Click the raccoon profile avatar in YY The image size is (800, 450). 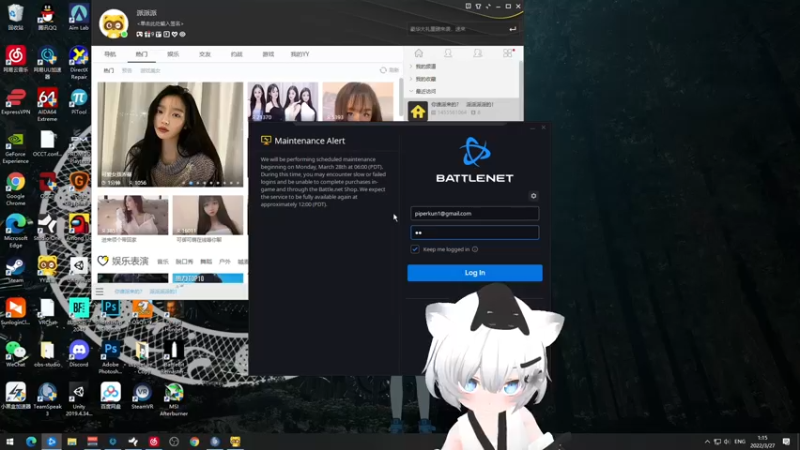tap(113, 24)
